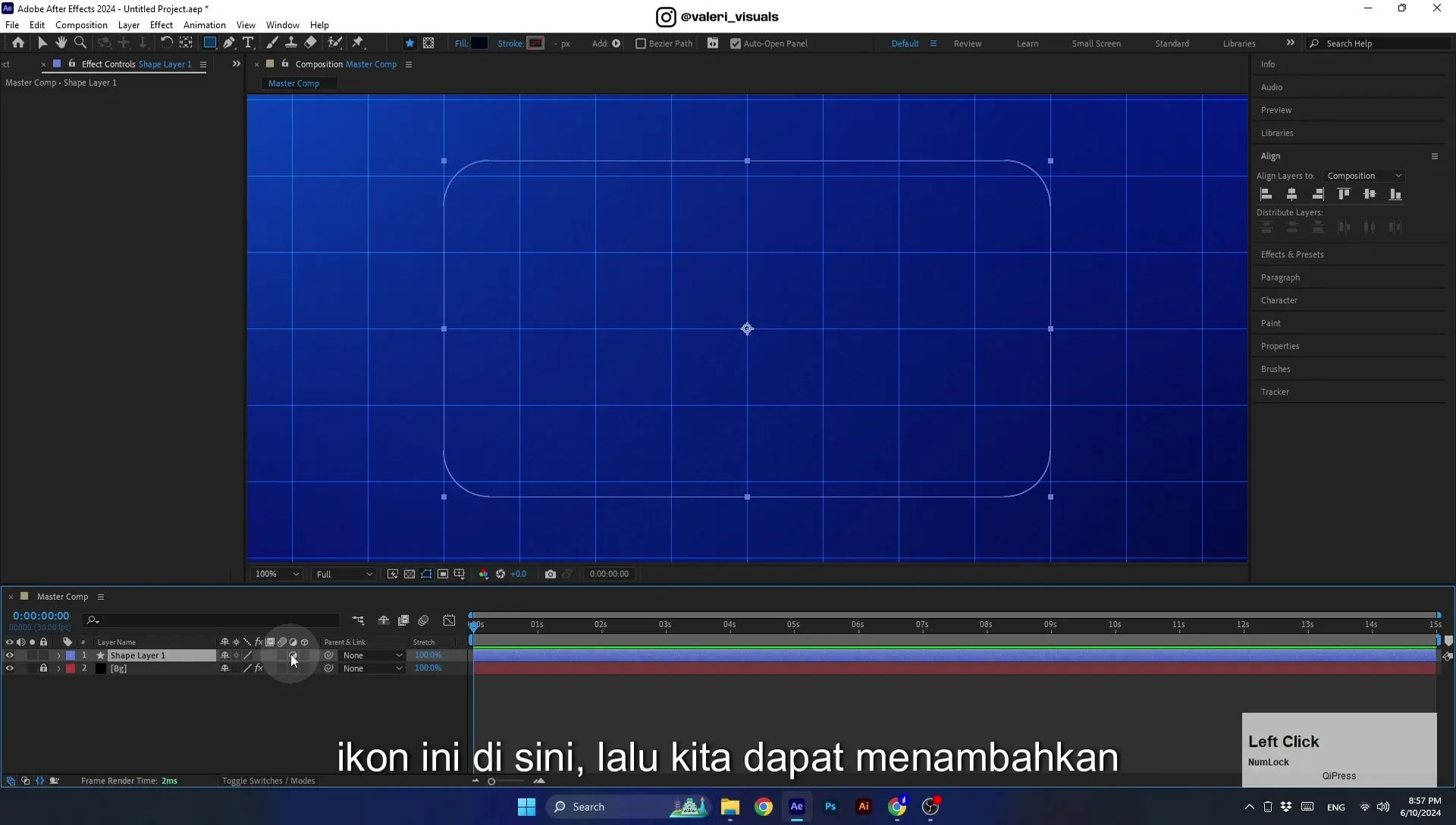Select the Eraser tool

point(311,43)
